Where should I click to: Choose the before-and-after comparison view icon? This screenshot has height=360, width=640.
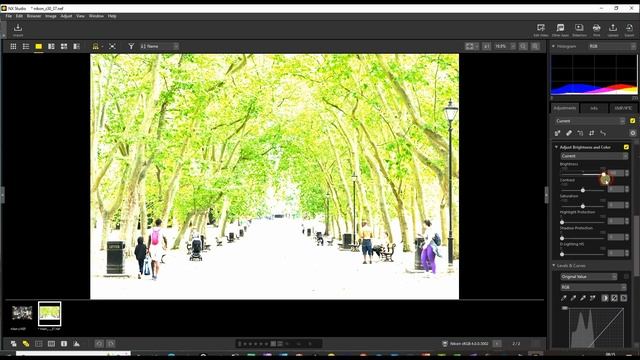pos(76,47)
